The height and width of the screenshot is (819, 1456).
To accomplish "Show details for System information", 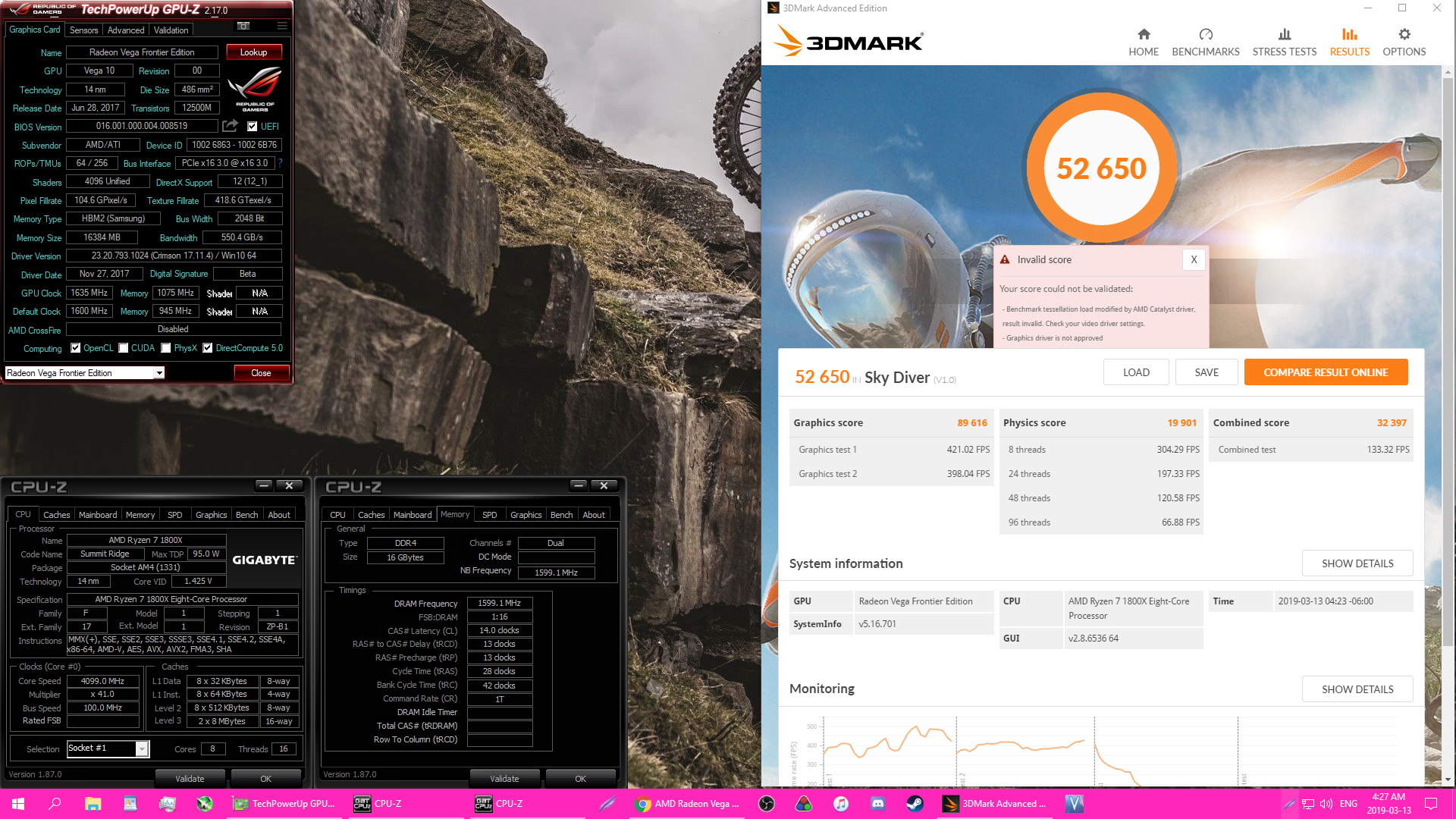I will point(1357,563).
